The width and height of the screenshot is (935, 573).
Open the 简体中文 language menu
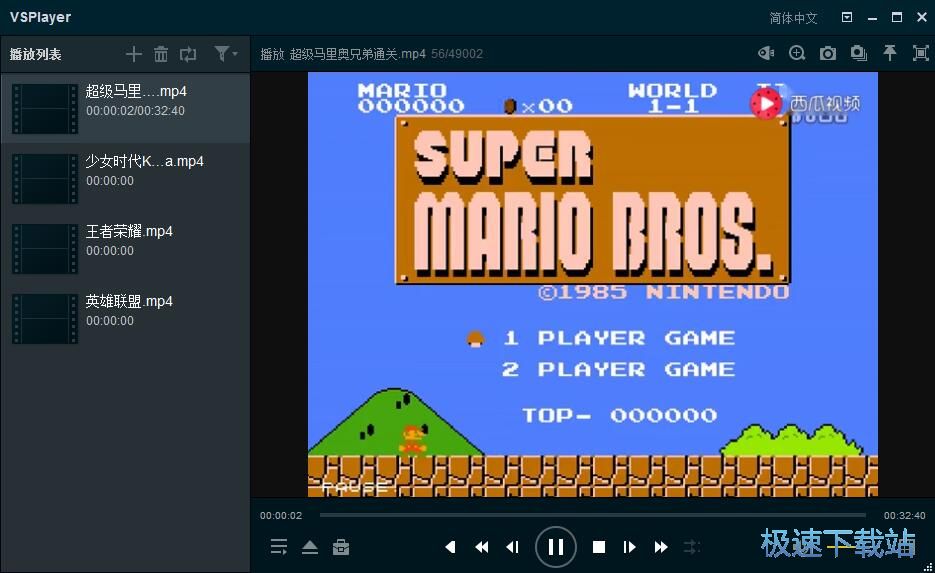click(793, 18)
